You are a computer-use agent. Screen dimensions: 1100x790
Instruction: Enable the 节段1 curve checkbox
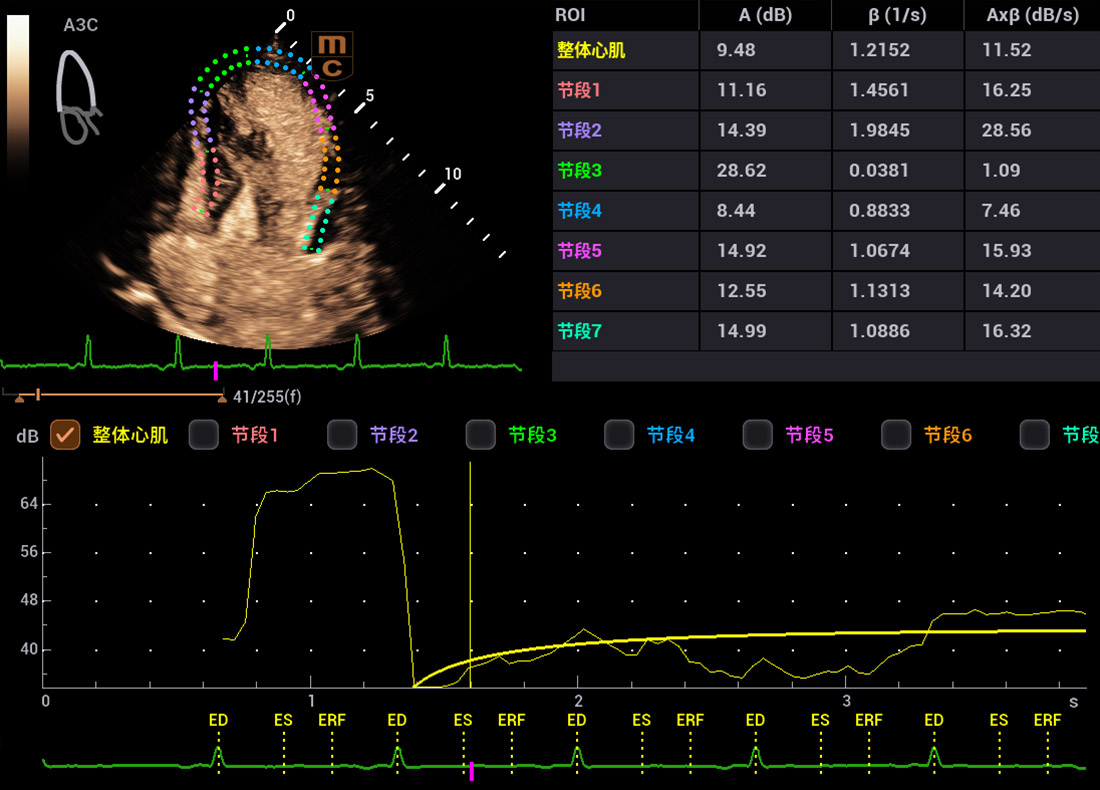click(x=204, y=434)
